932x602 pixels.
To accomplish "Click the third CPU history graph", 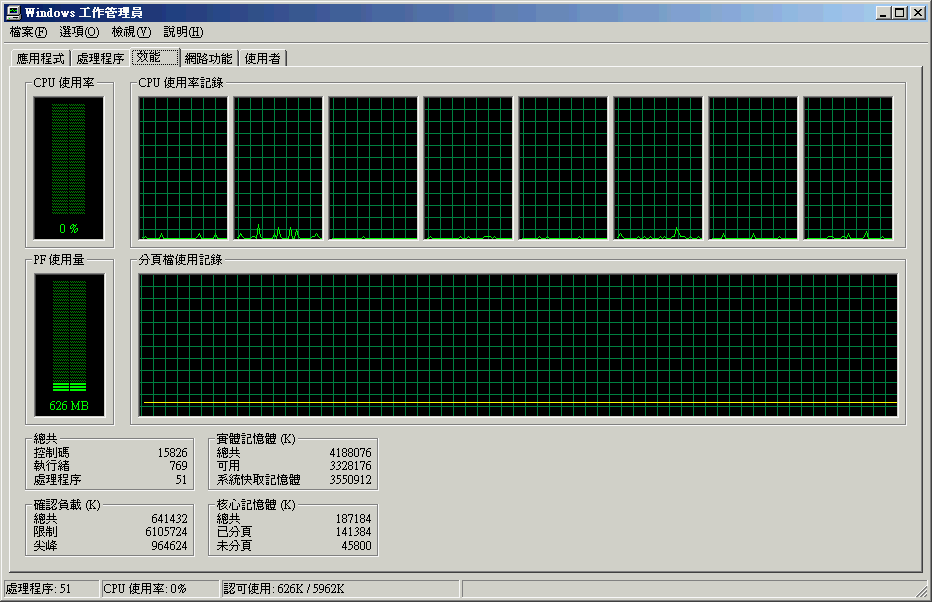I will pos(373,168).
